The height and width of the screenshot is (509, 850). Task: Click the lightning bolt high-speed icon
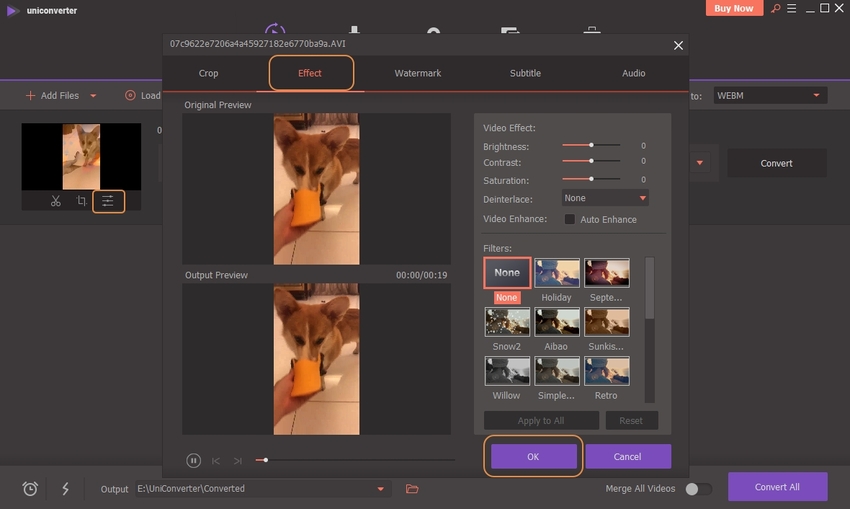tap(66, 488)
